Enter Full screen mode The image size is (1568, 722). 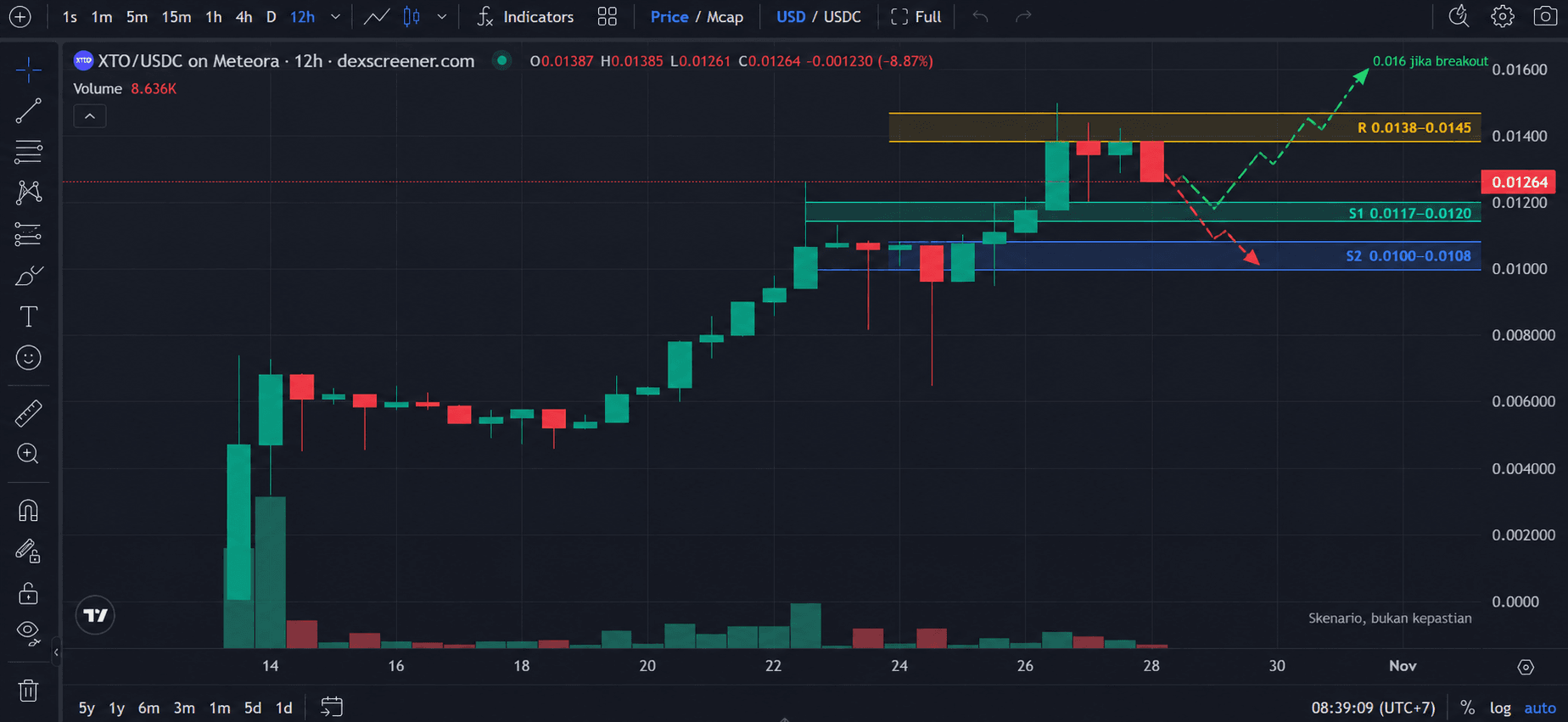point(916,17)
